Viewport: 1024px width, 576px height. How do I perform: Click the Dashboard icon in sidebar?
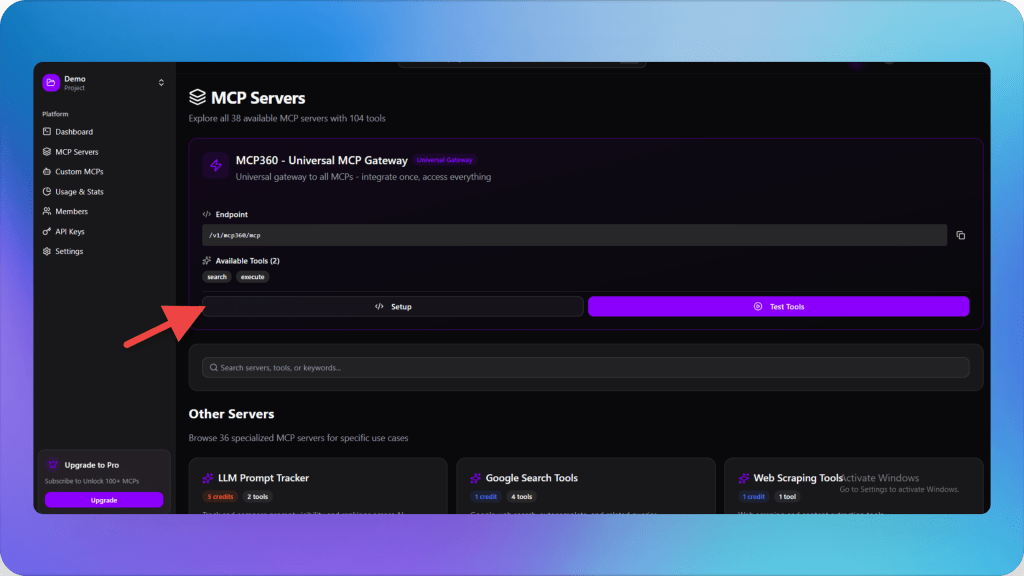tap(47, 132)
